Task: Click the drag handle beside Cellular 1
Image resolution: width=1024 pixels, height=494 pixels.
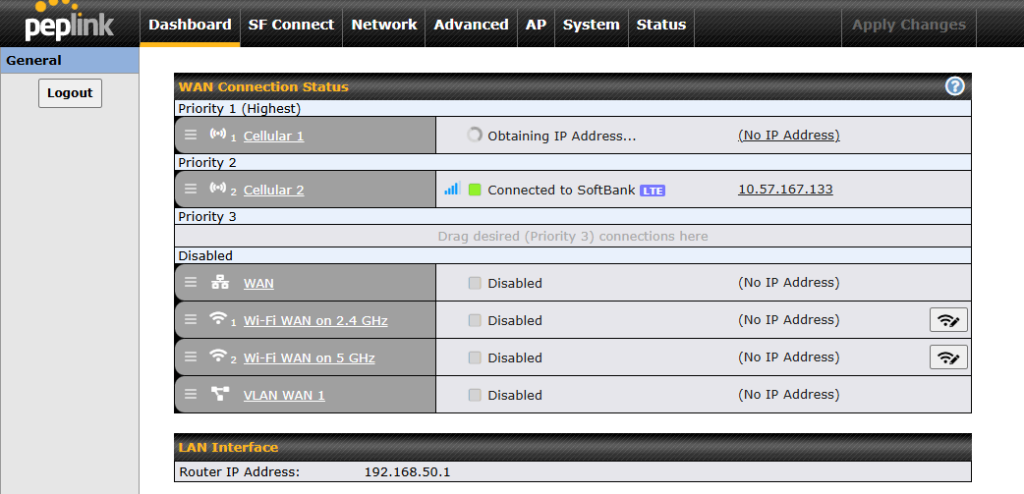Action: [x=191, y=135]
